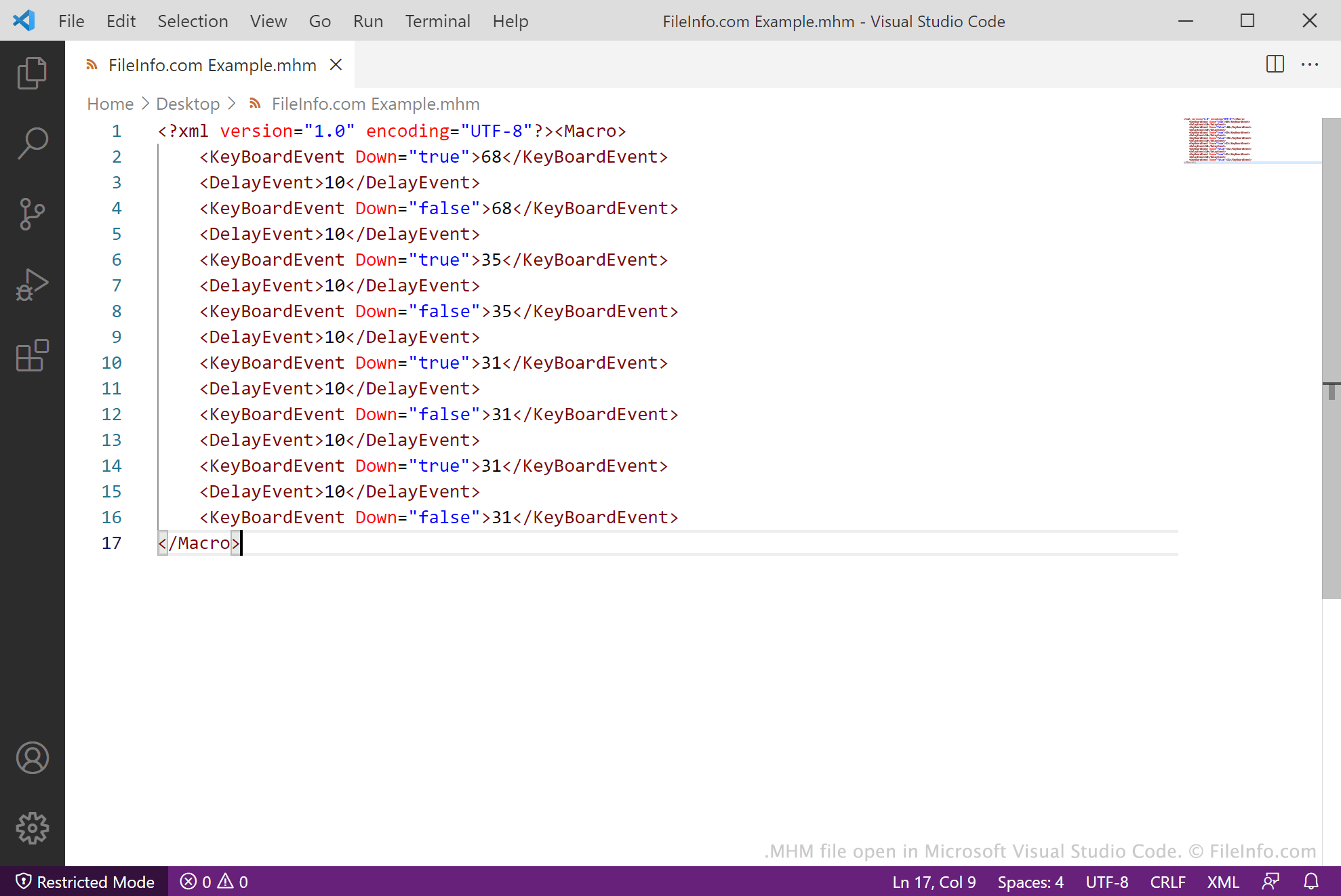Open the Explorer sidebar icon
The image size is (1341, 896).
[31, 72]
